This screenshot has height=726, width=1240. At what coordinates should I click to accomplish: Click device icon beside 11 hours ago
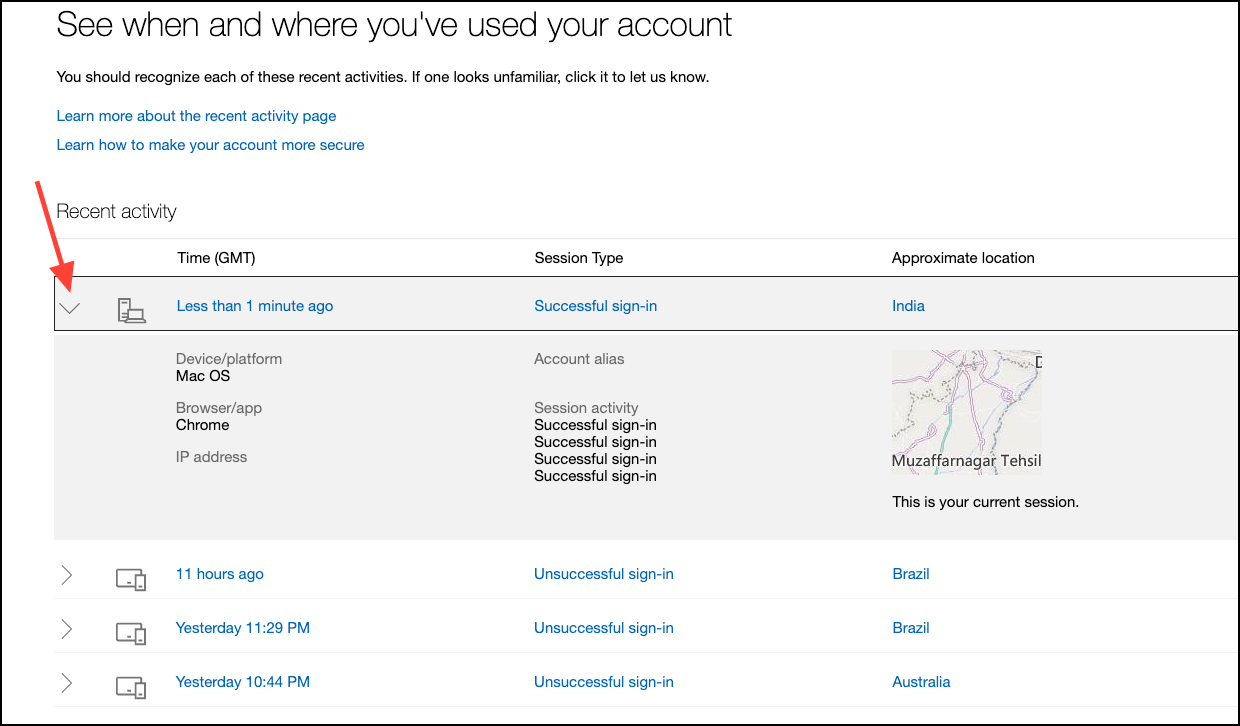pyautogui.click(x=131, y=579)
